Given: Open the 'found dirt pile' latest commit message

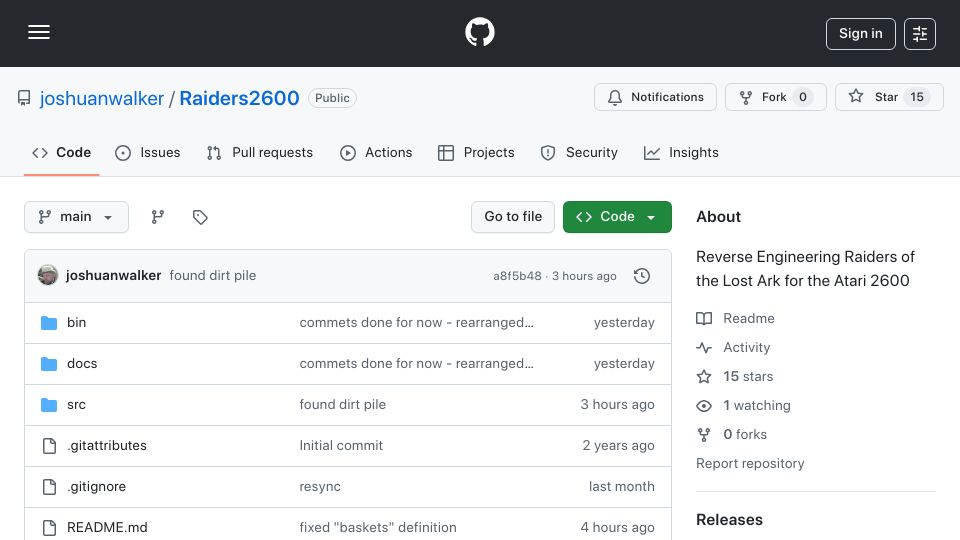Looking at the screenshot, I should (x=212, y=276).
